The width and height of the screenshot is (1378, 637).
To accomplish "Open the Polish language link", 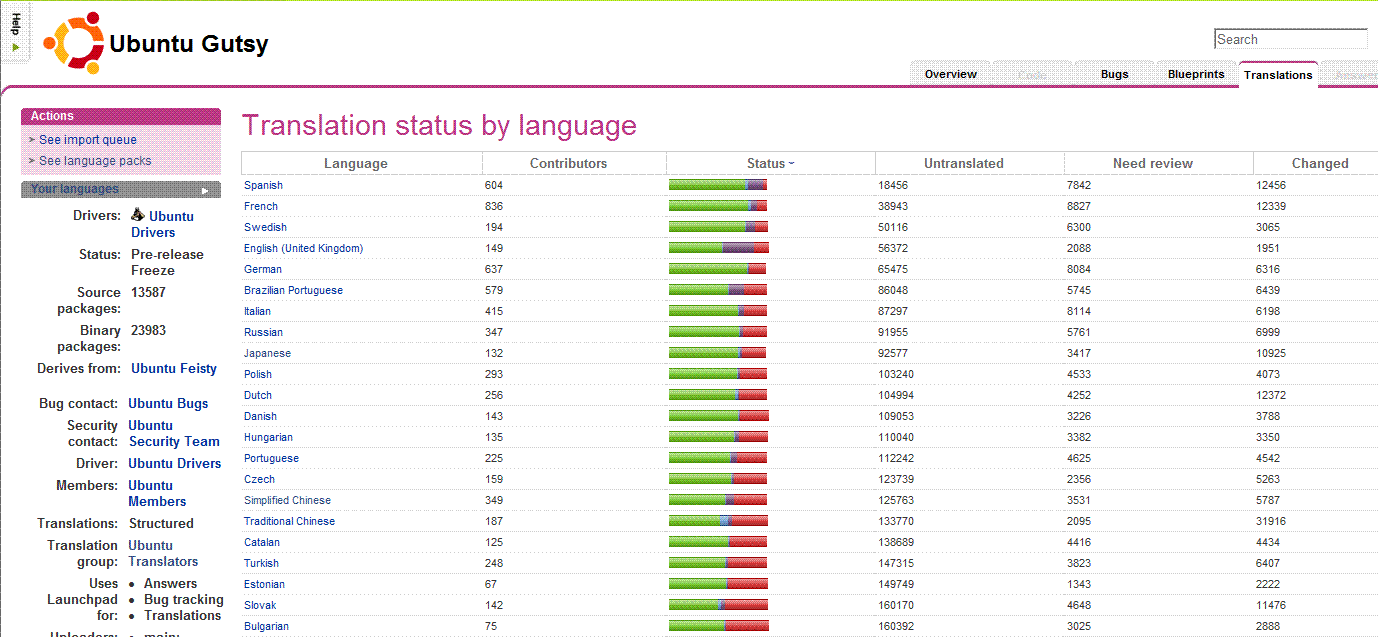I will pyautogui.click(x=258, y=374).
